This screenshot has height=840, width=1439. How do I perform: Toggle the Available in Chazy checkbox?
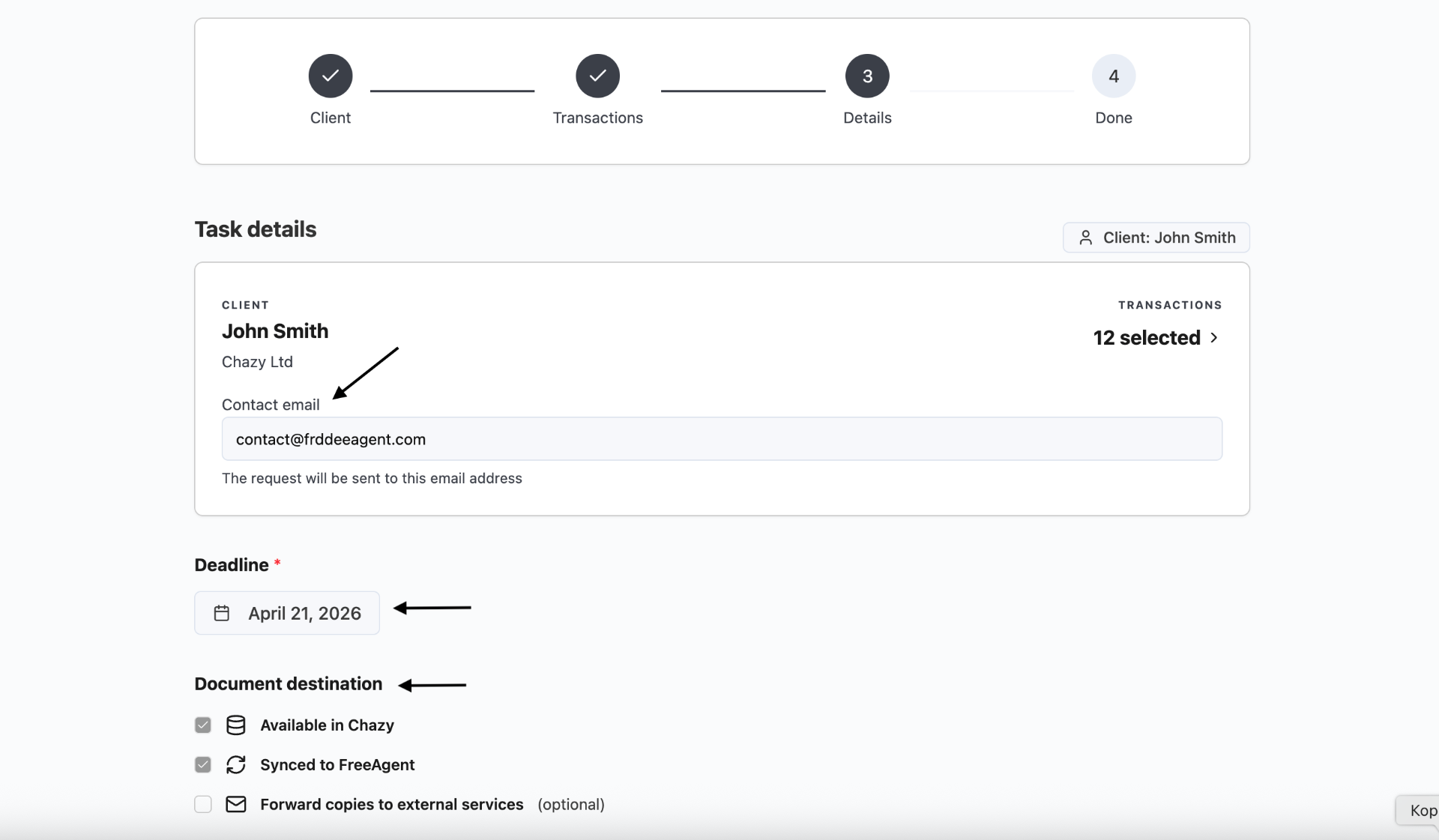(203, 725)
